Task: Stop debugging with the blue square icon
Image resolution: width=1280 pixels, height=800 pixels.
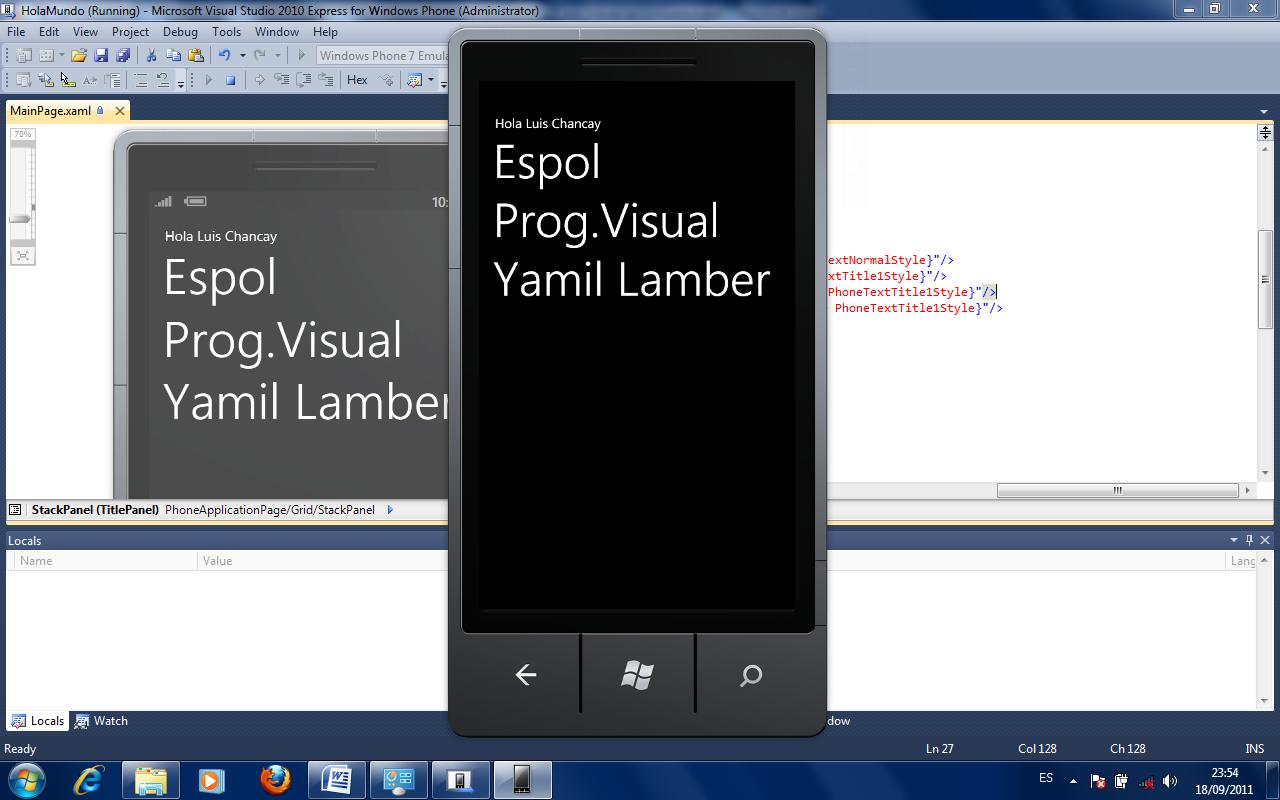Action: click(230, 80)
